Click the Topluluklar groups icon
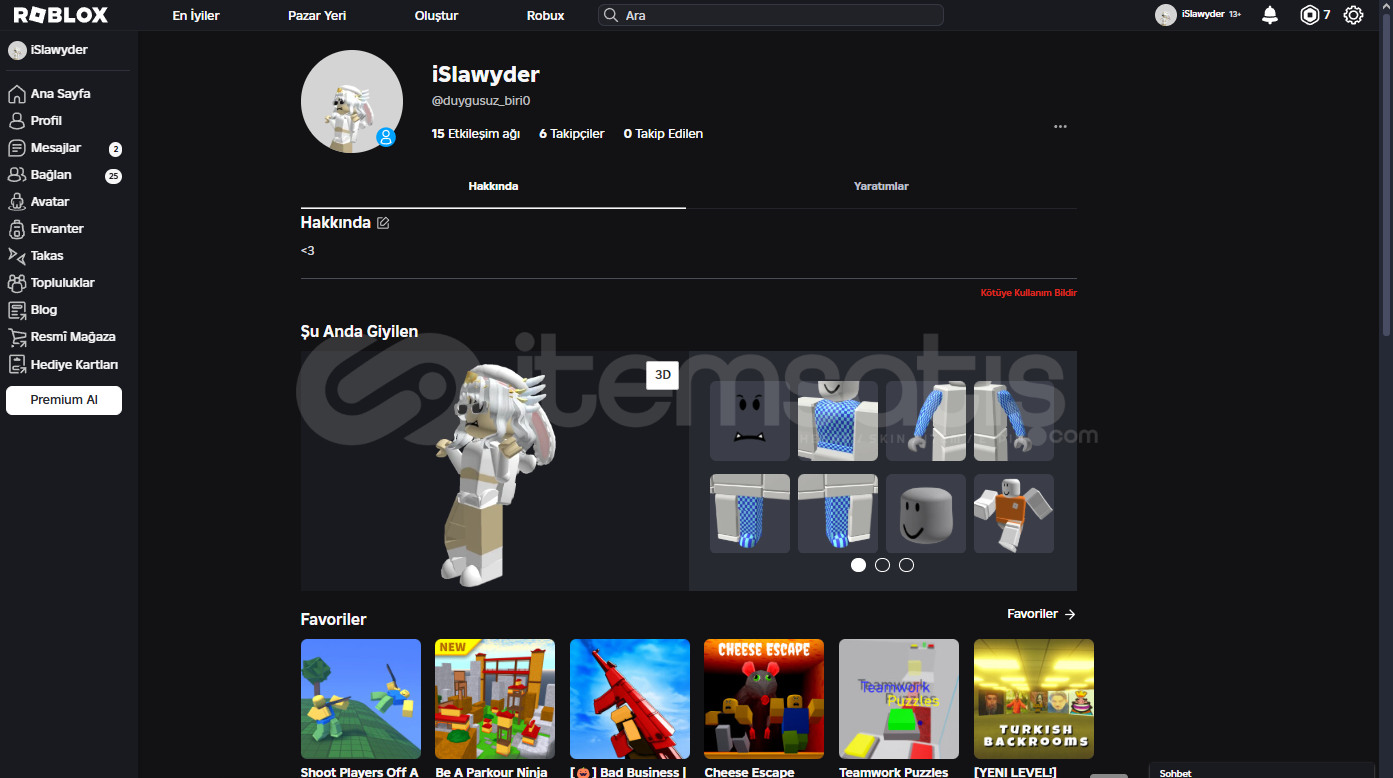The height and width of the screenshot is (778, 1393). click(16, 283)
